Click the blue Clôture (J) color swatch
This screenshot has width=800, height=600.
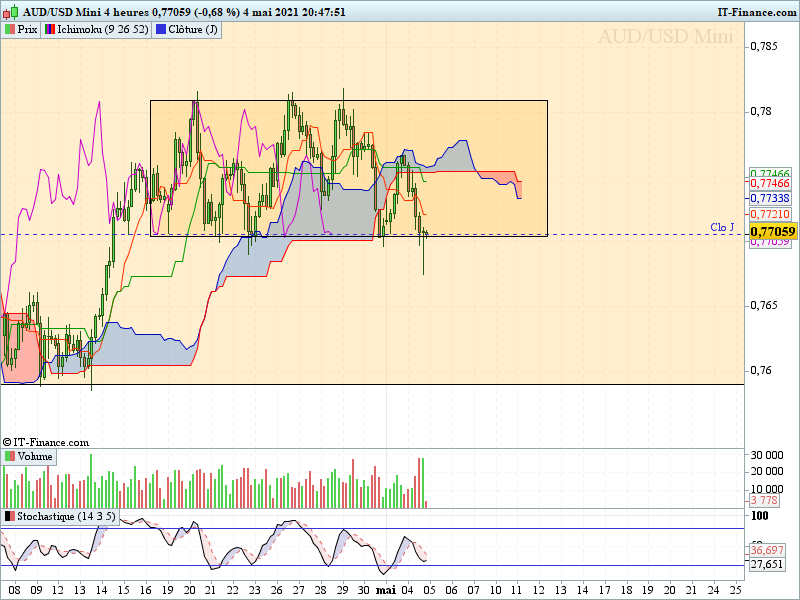[x=161, y=30]
